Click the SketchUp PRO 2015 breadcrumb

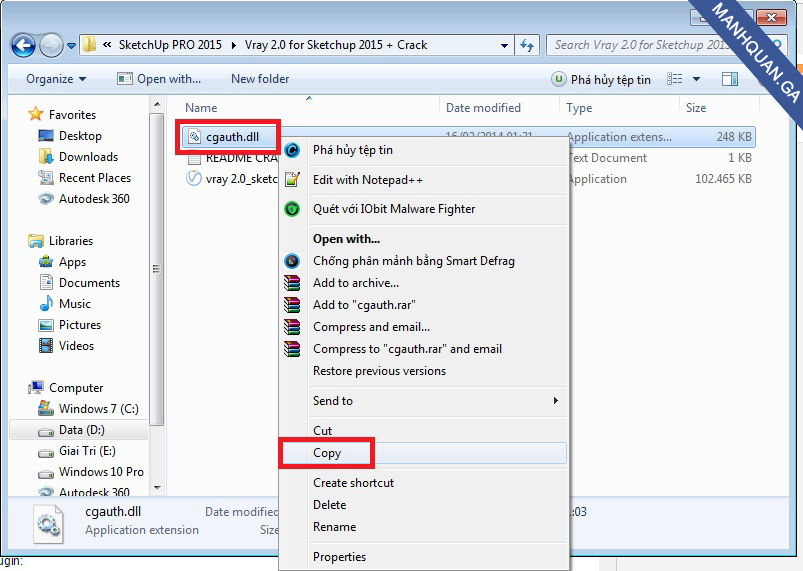[x=170, y=45]
